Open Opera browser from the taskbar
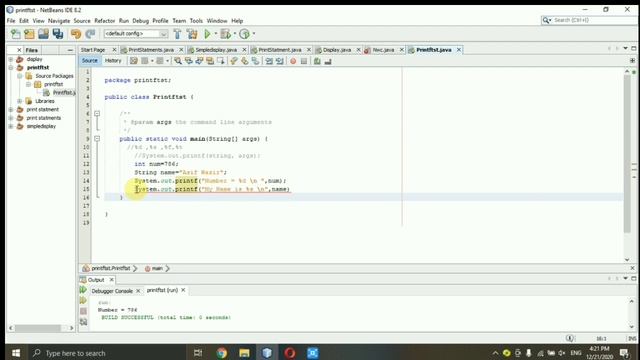 point(290,353)
